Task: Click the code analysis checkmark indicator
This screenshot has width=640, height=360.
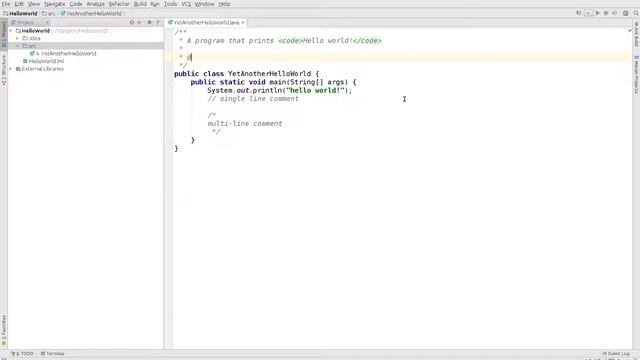Action: pos(629,30)
